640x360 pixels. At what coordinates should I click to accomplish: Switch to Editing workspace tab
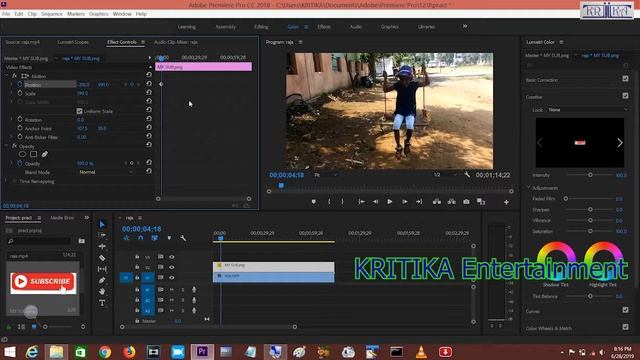(x=261, y=27)
